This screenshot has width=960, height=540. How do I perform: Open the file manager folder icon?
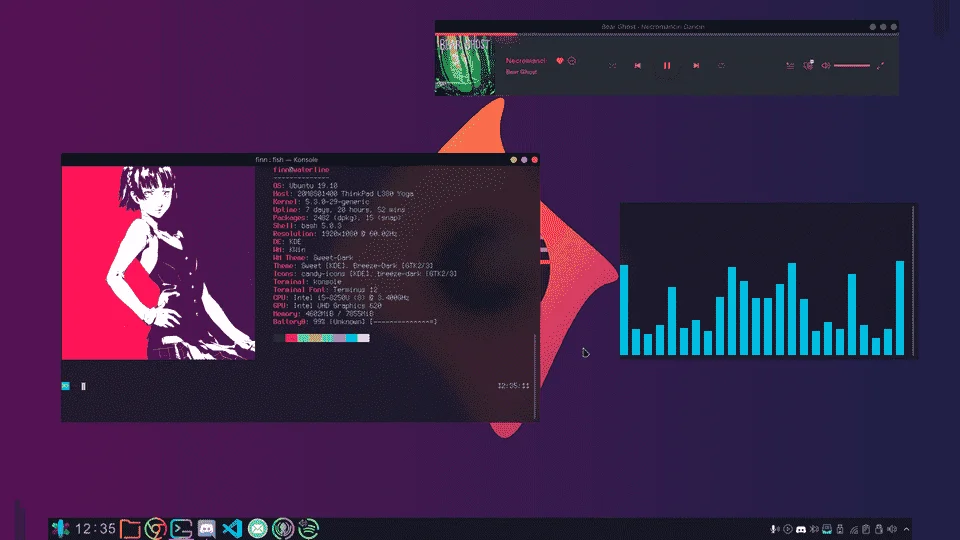130,528
